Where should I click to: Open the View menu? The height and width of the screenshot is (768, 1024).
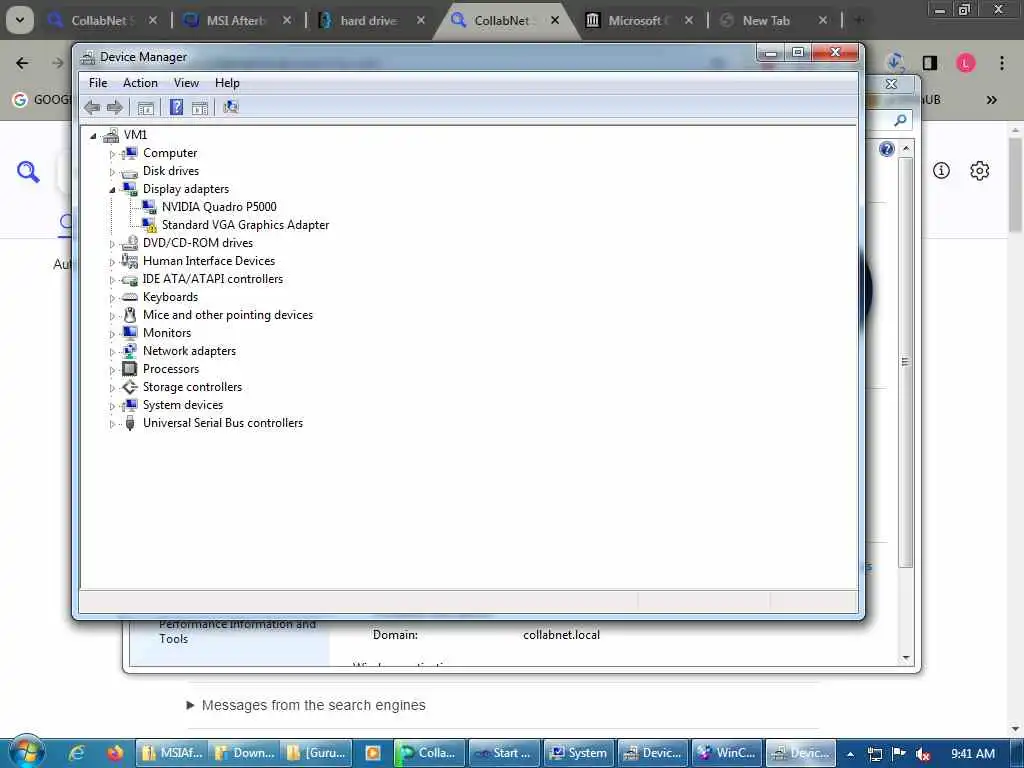coord(186,83)
